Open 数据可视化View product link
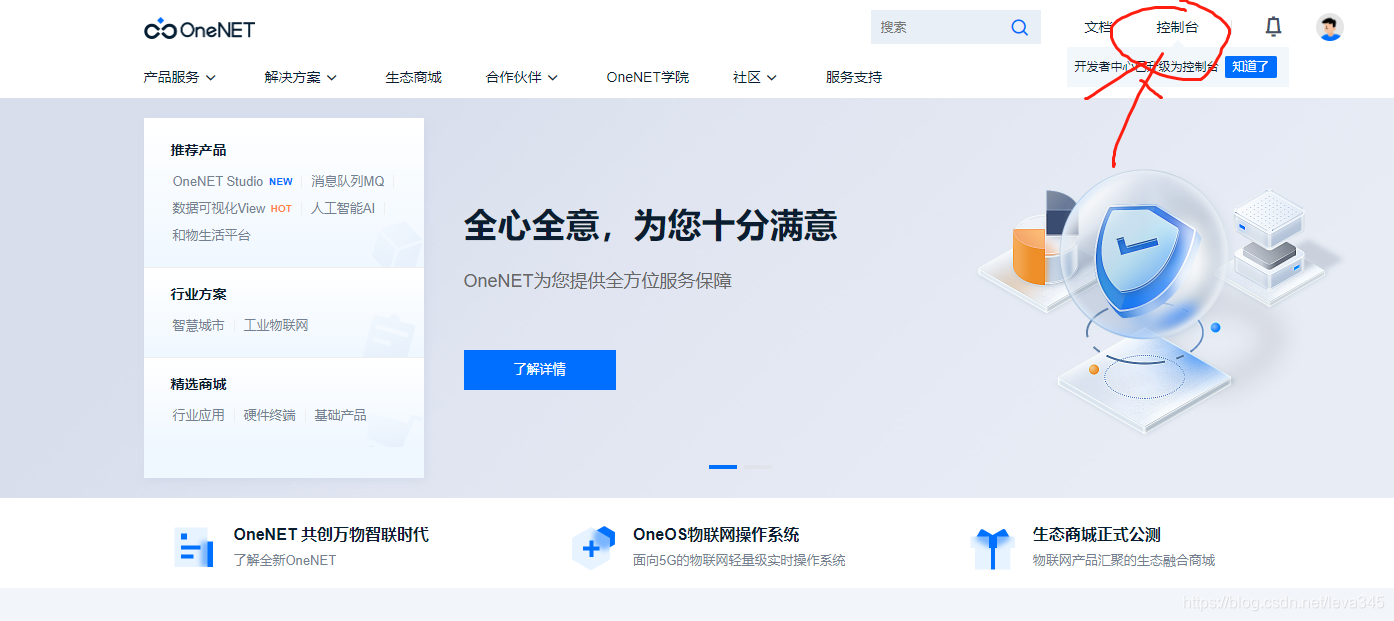1394x621 pixels. [219, 208]
